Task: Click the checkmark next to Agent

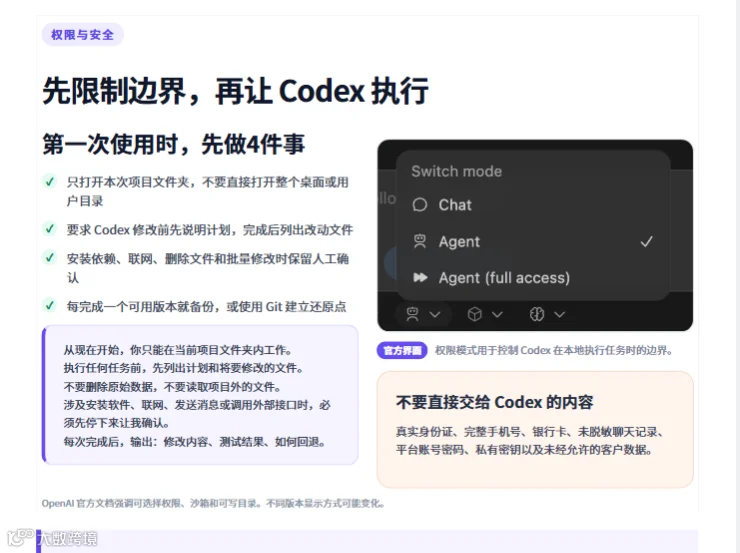Action: click(x=647, y=242)
